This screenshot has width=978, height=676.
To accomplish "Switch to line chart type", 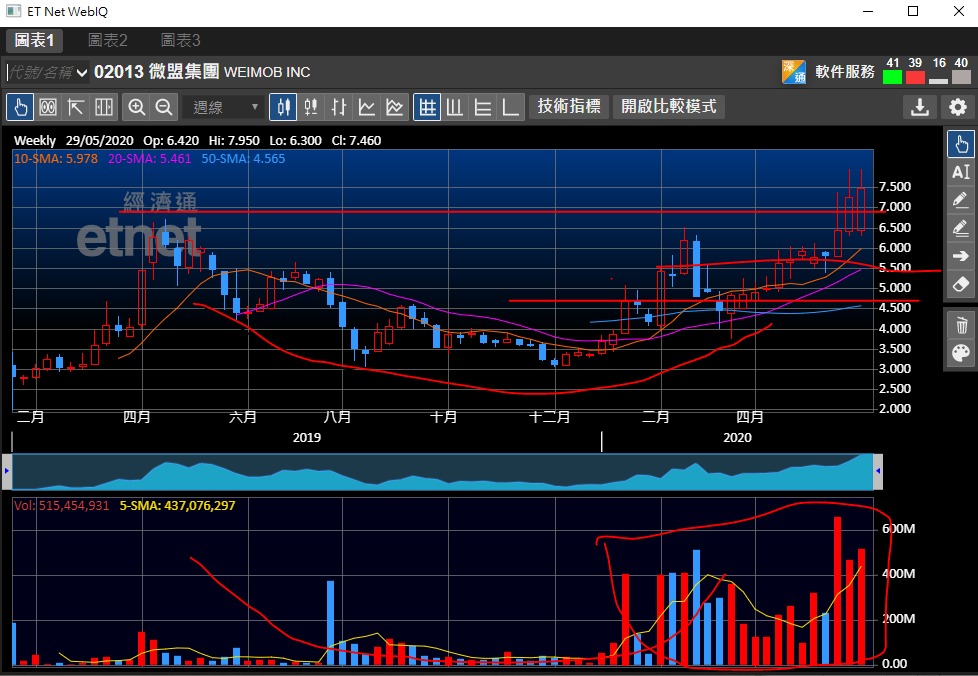I will (x=367, y=107).
